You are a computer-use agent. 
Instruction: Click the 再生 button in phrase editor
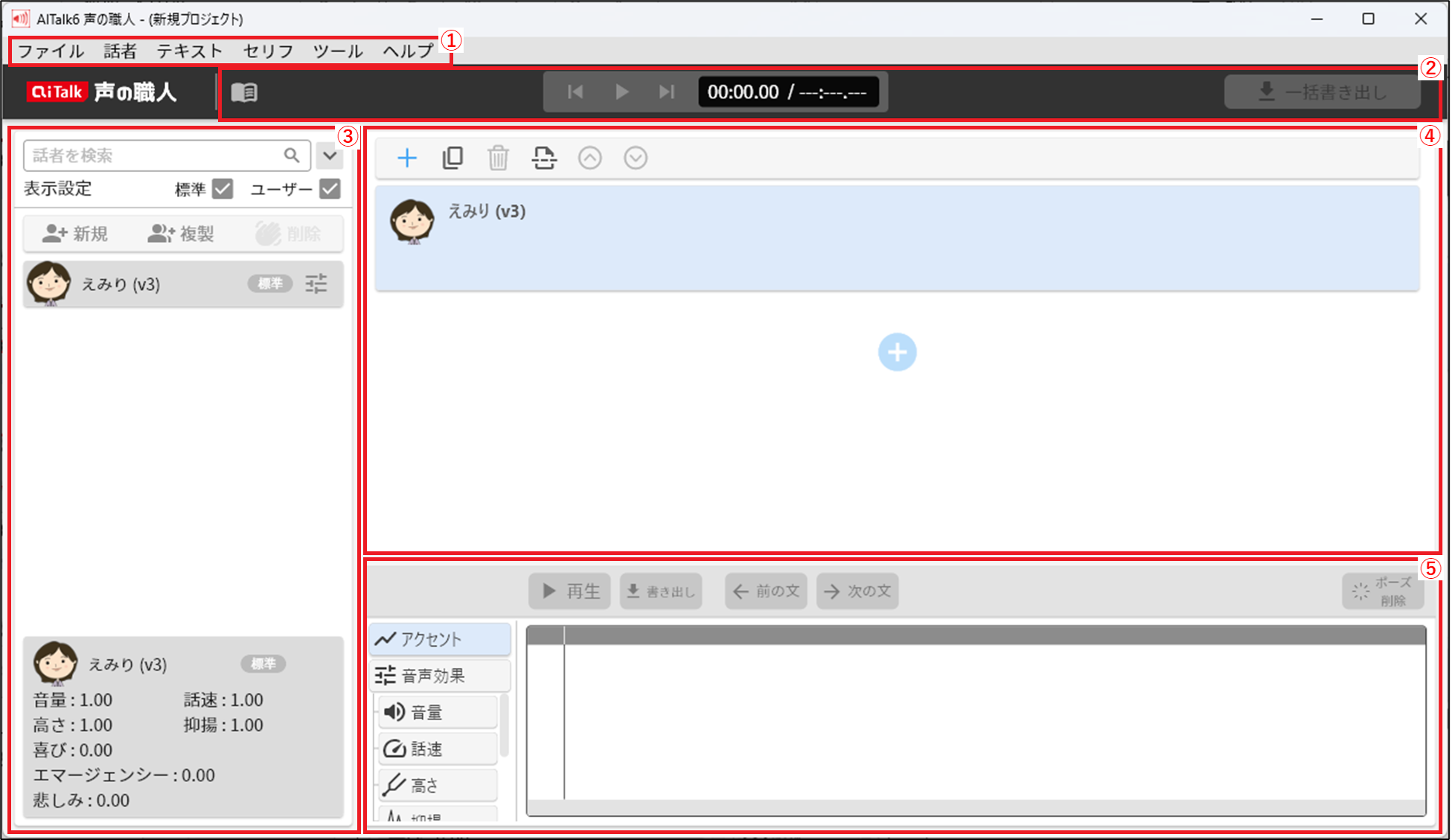(x=570, y=591)
